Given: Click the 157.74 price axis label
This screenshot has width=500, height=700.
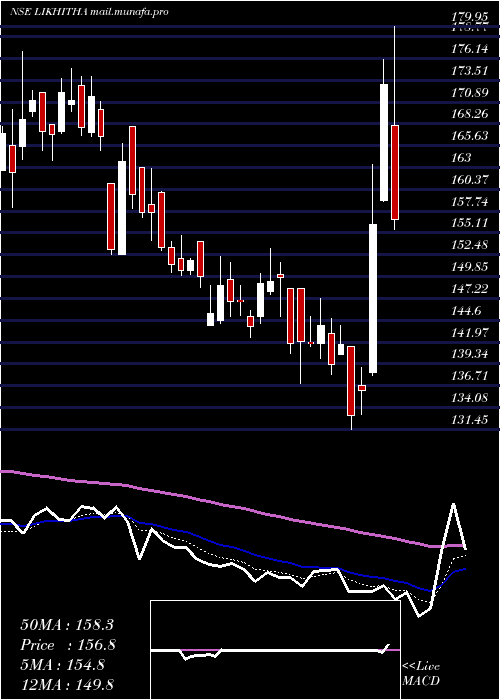Looking at the screenshot, I should tap(469, 201).
